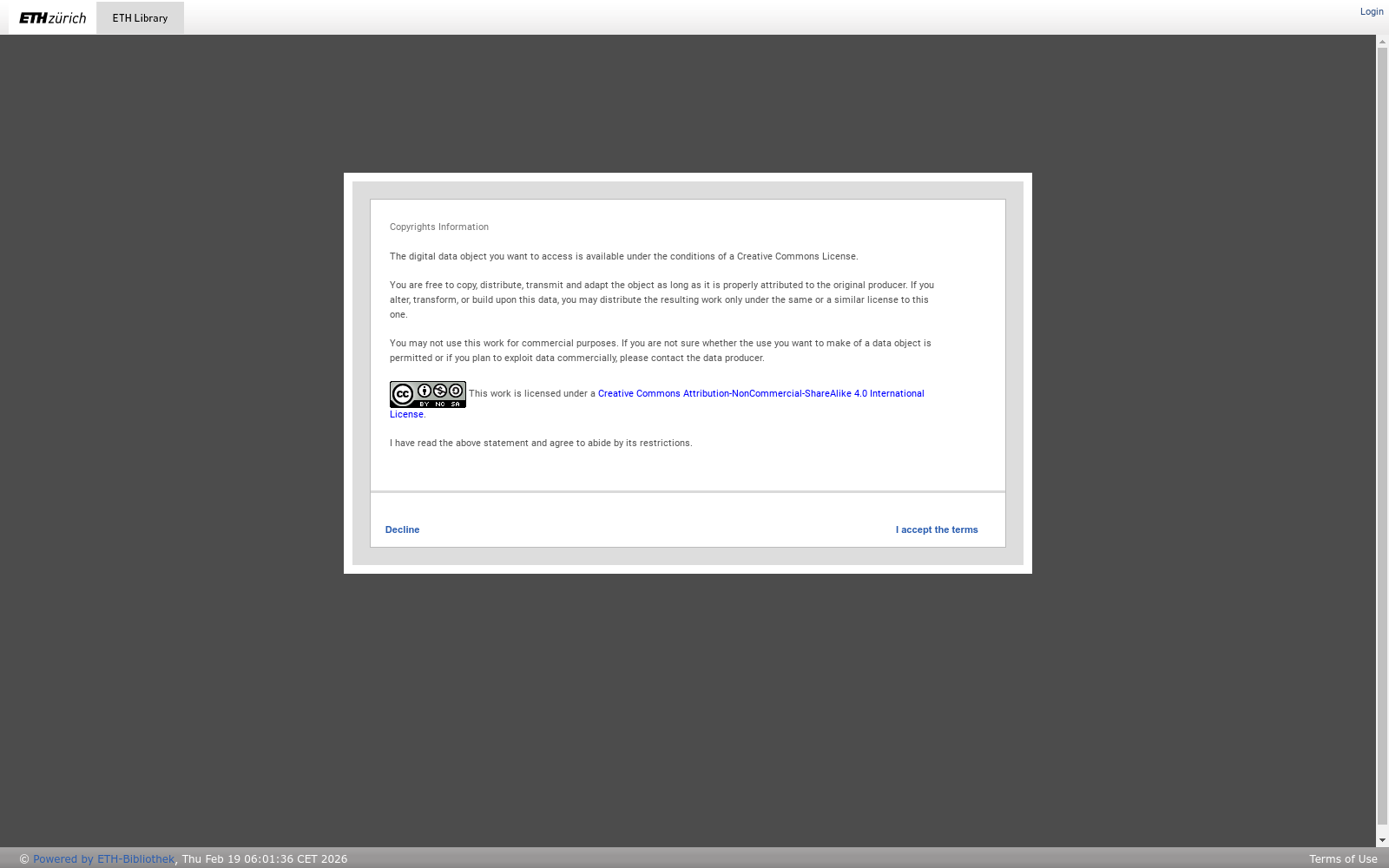Image resolution: width=1389 pixels, height=868 pixels.
Task: Click the sentence 'I have read the above statement'
Action: (541, 444)
